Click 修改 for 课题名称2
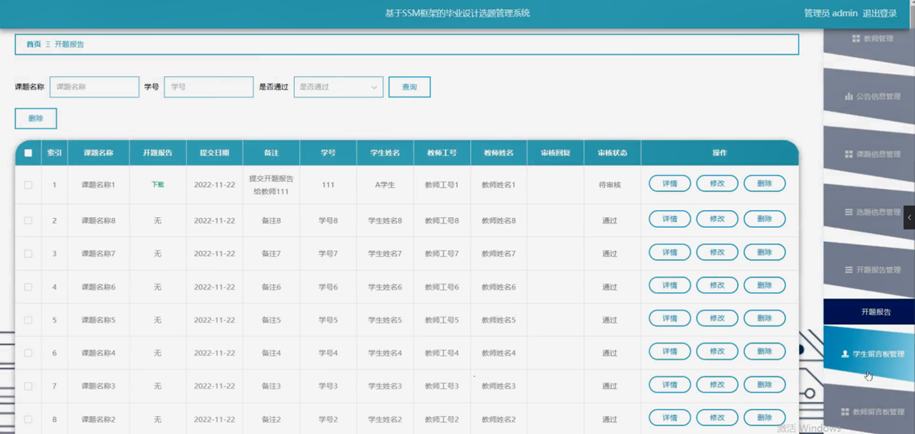 pos(717,418)
